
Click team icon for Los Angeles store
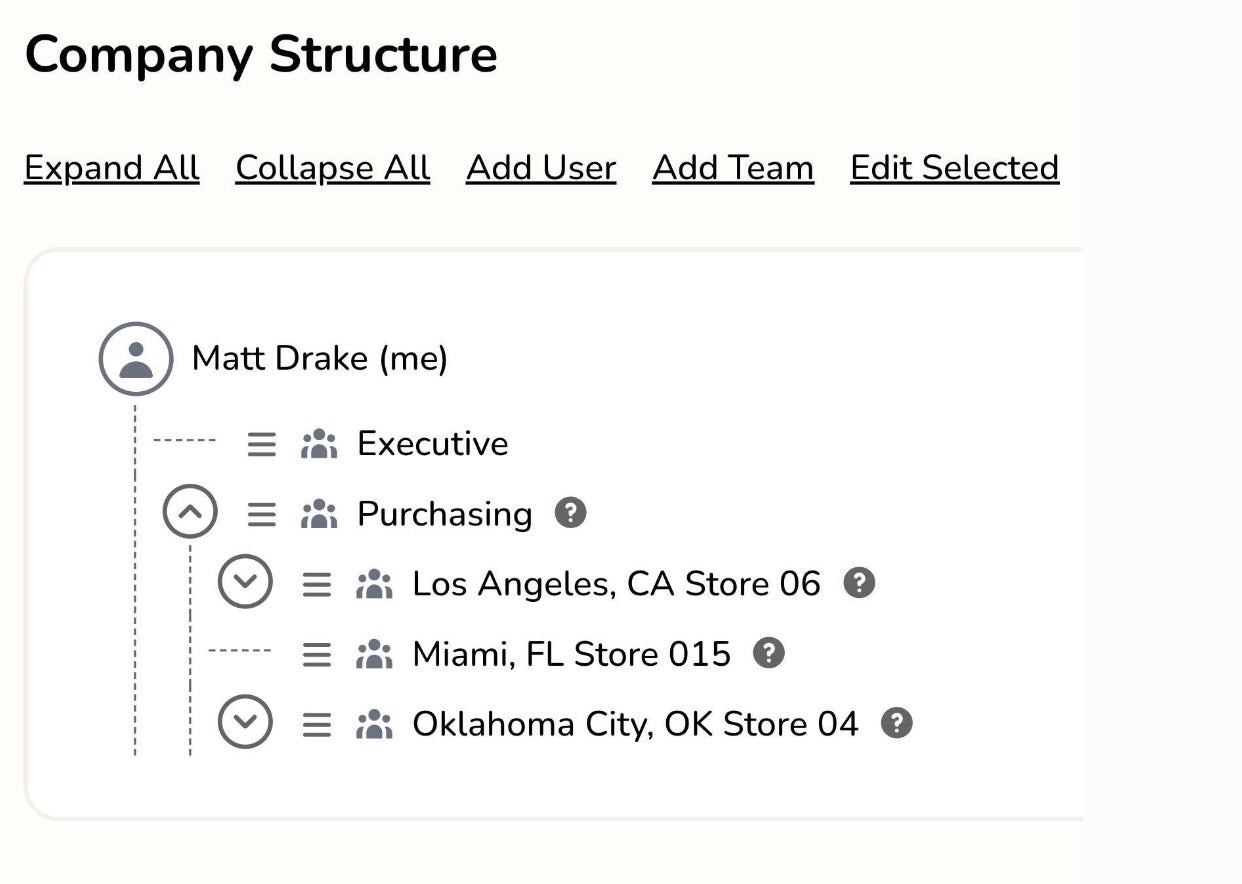(374, 584)
